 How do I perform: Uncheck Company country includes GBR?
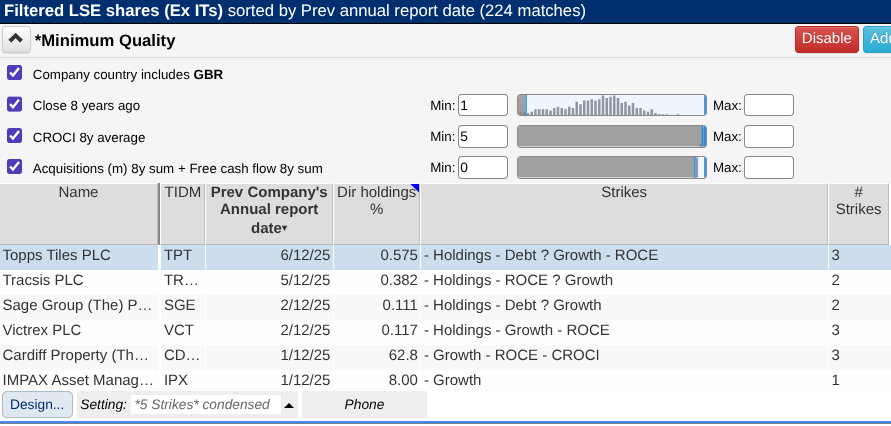14,73
